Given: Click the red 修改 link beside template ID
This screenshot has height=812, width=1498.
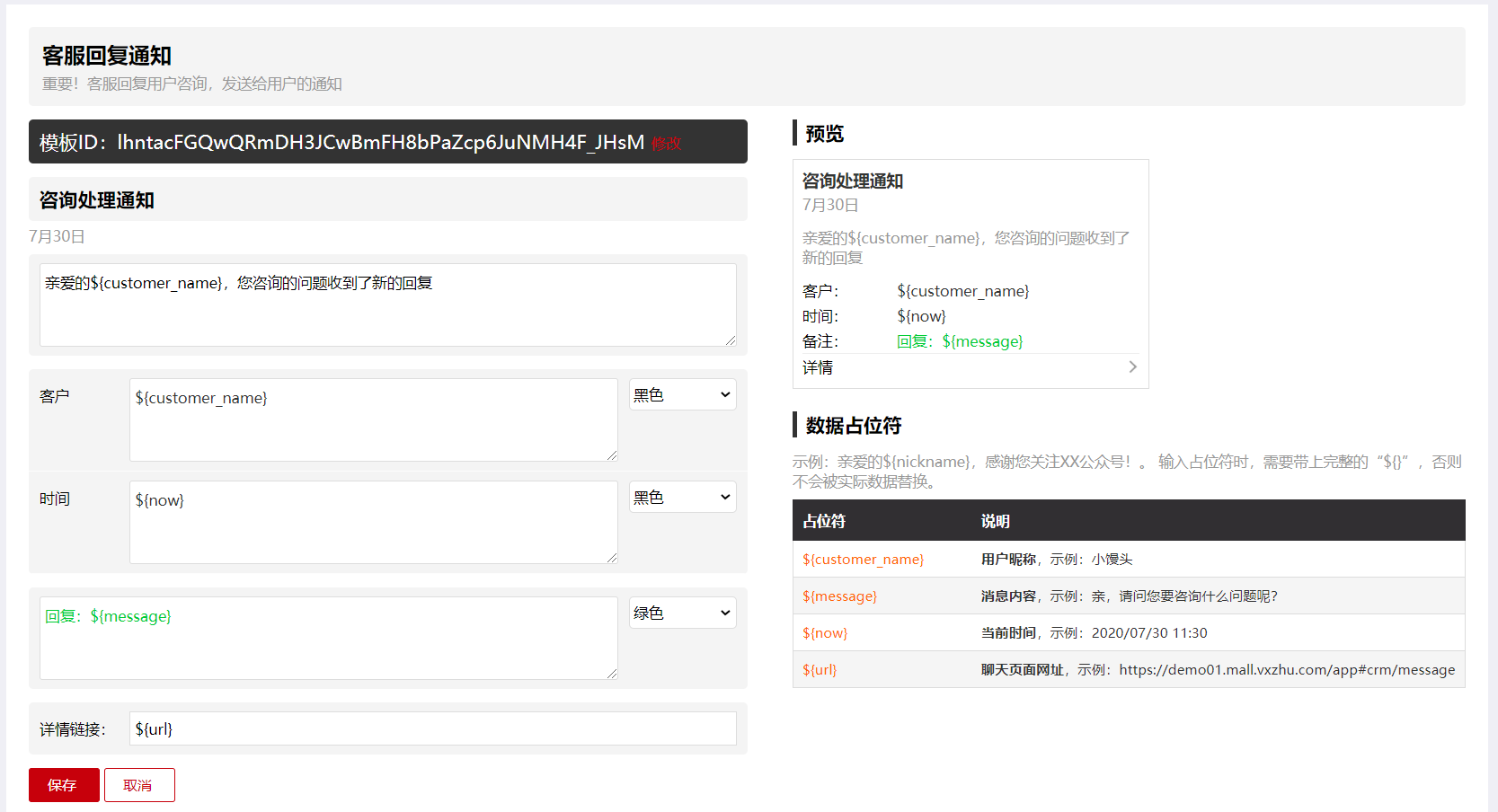Looking at the screenshot, I should click(666, 144).
